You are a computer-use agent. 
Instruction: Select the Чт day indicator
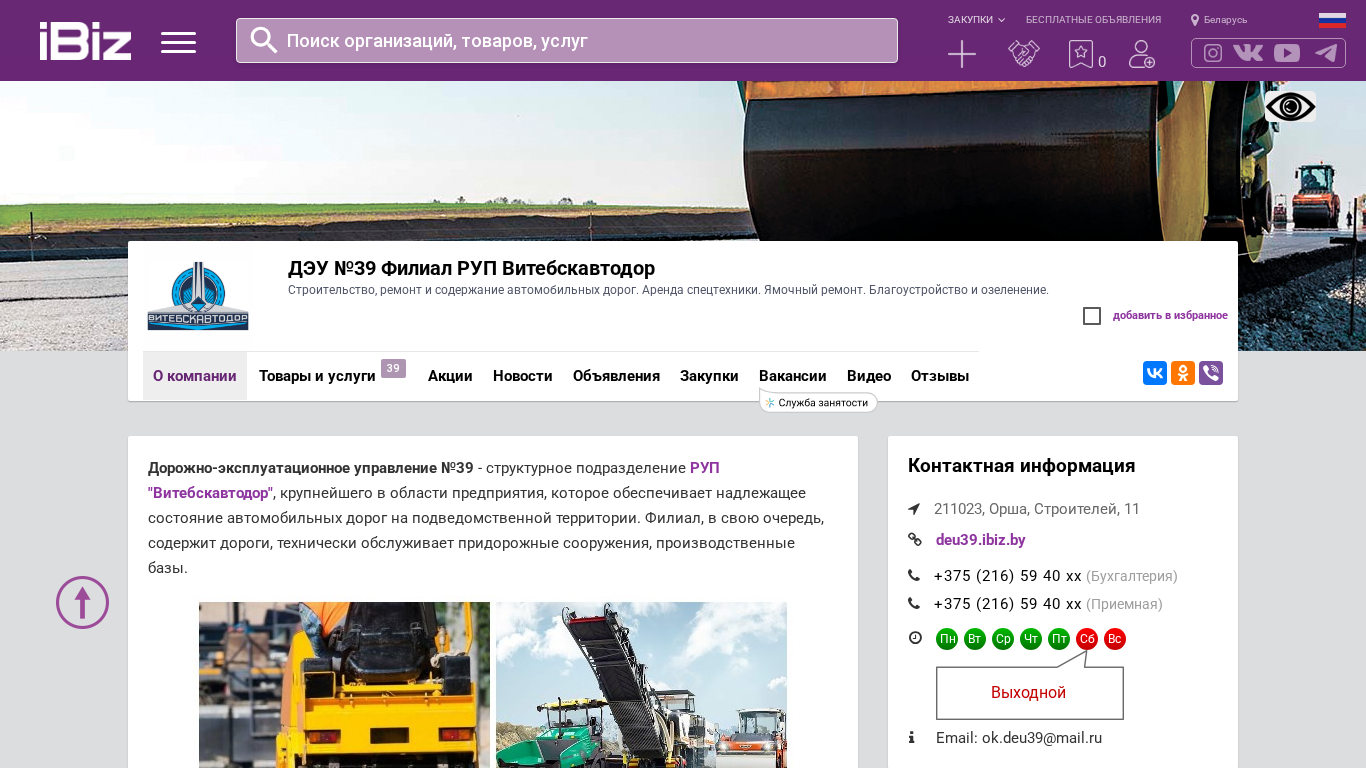(1031, 639)
